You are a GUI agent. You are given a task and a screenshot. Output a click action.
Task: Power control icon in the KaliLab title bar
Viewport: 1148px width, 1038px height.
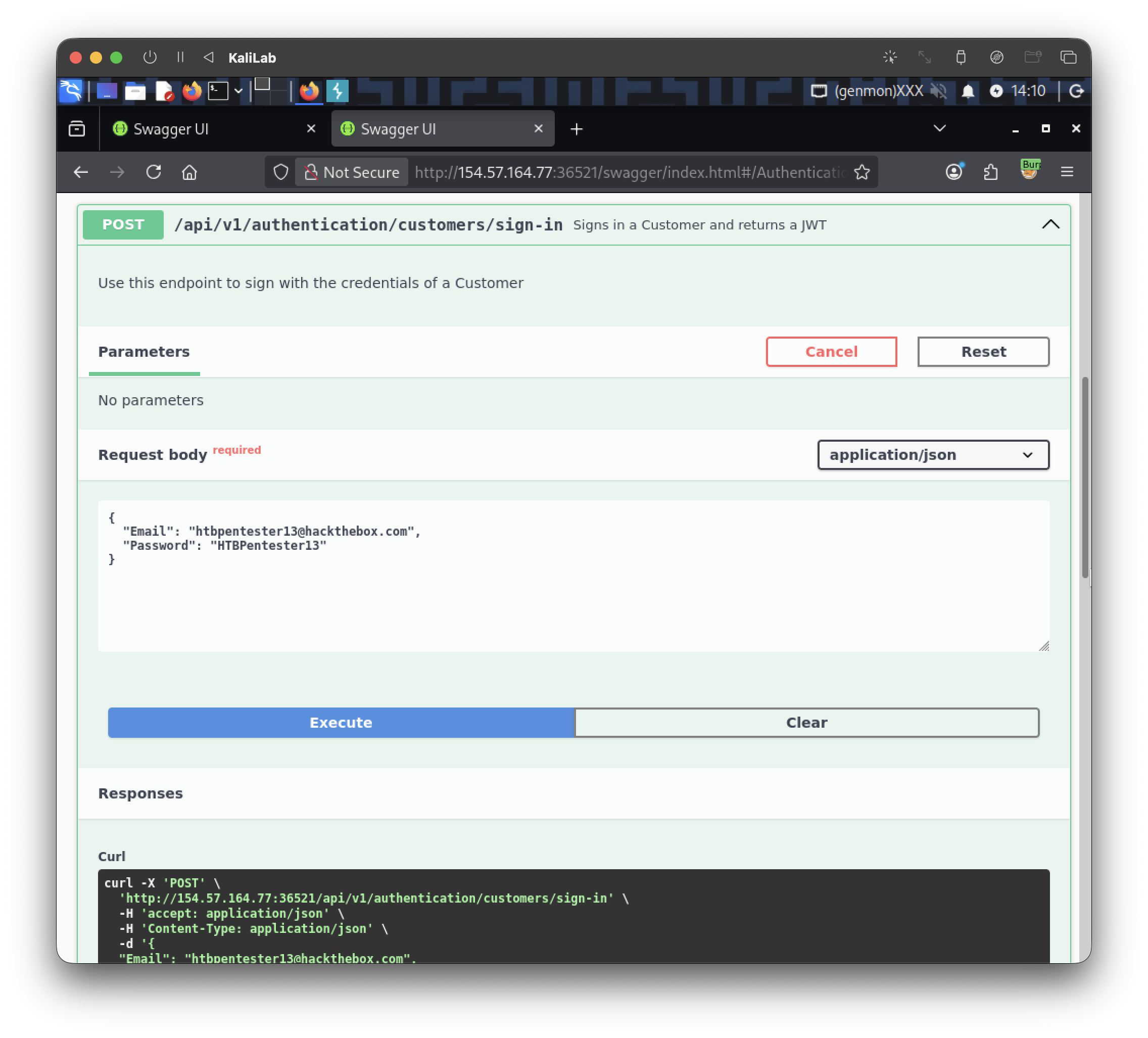(150, 58)
